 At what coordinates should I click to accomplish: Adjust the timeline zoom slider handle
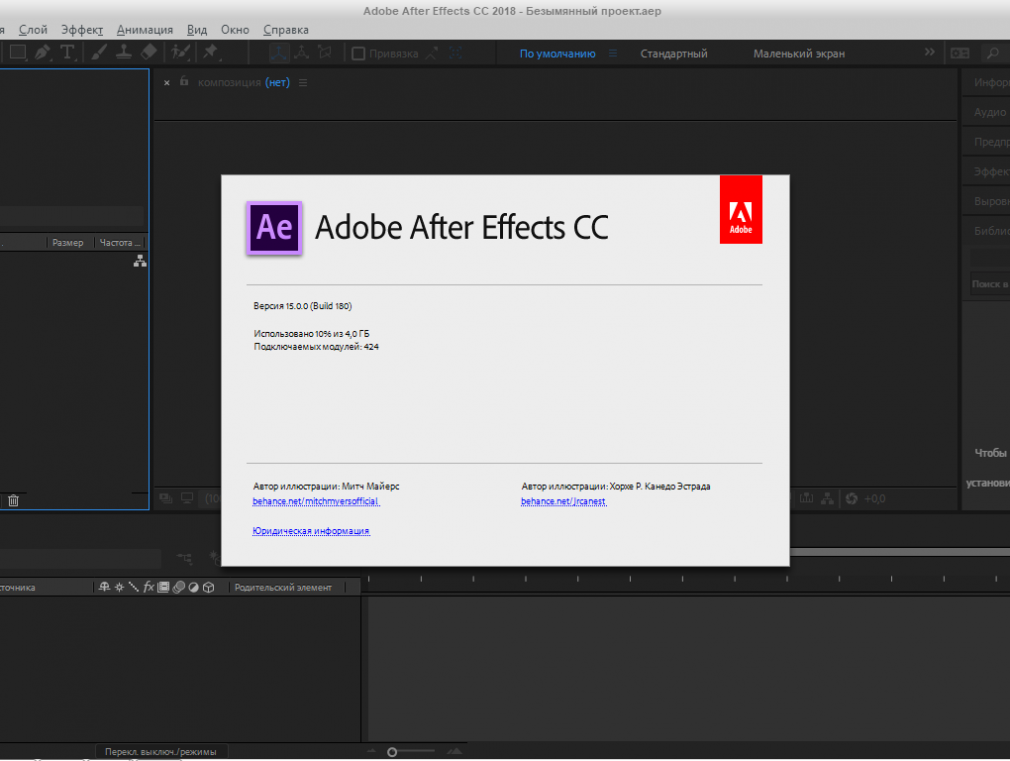[x=392, y=751]
